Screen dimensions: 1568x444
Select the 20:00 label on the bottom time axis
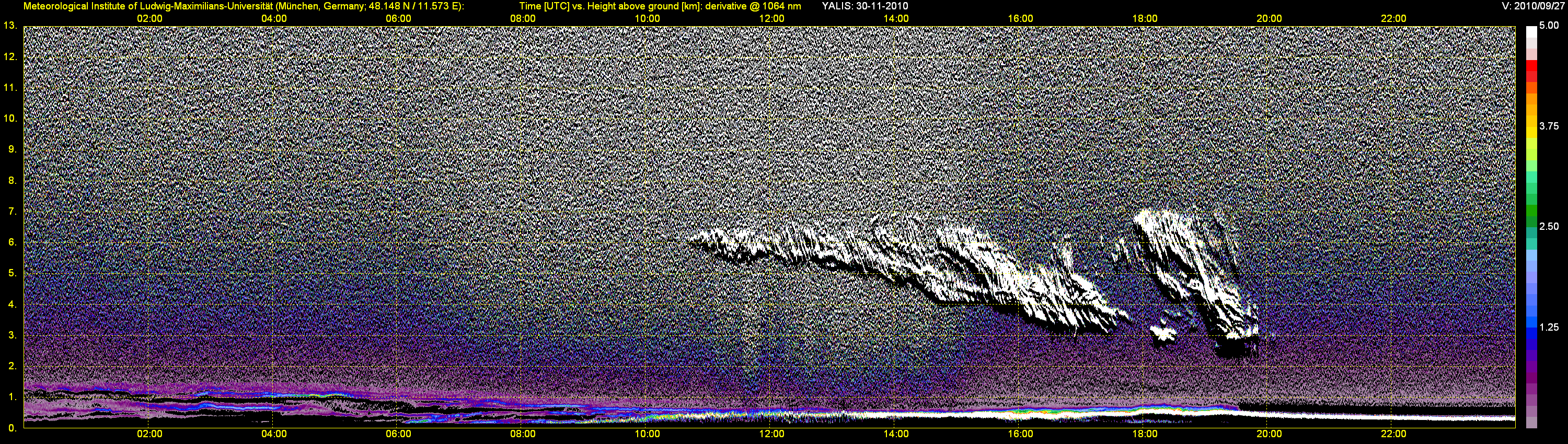click(x=1269, y=434)
